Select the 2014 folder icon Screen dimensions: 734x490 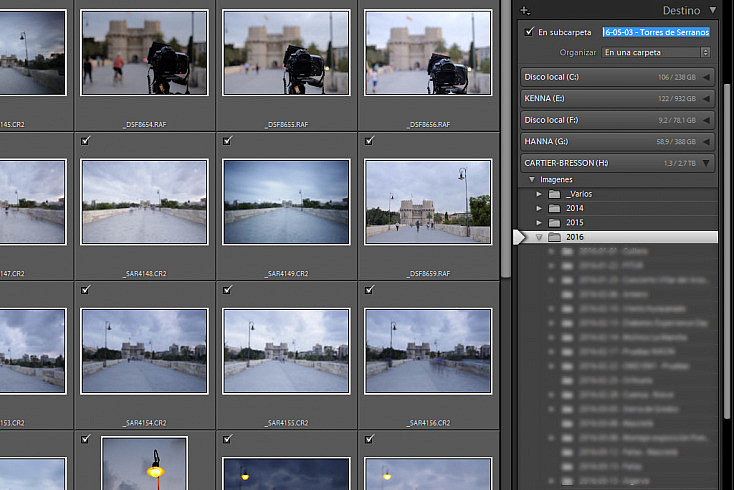pyautogui.click(x=554, y=208)
